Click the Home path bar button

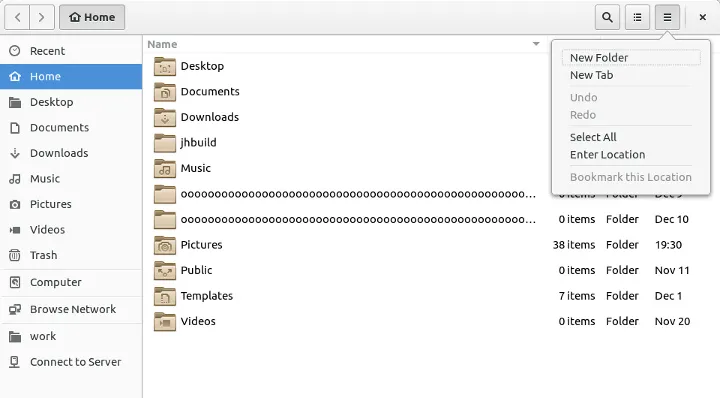[92, 17]
